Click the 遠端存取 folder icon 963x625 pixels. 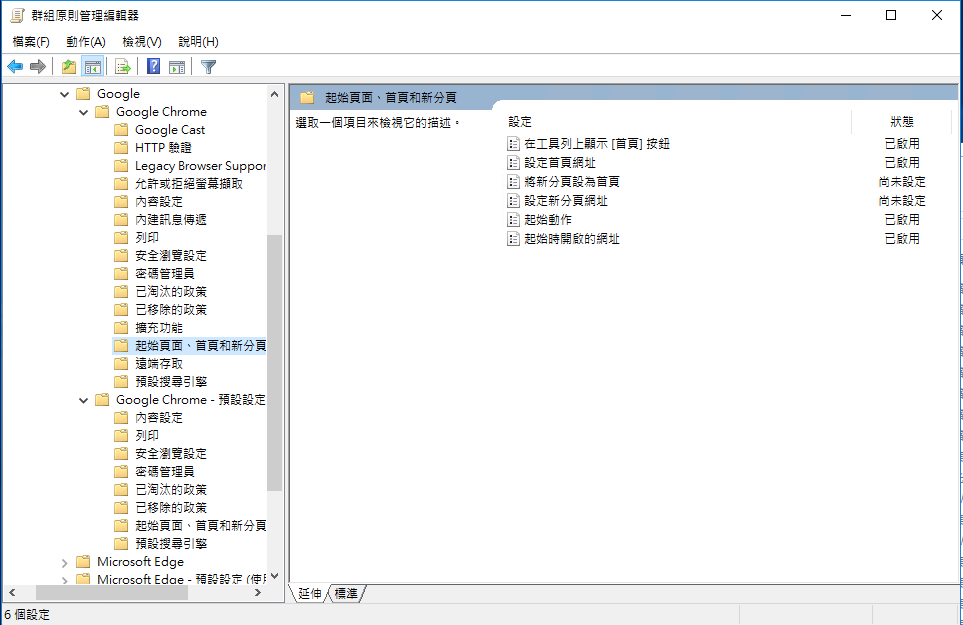point(122,363)
